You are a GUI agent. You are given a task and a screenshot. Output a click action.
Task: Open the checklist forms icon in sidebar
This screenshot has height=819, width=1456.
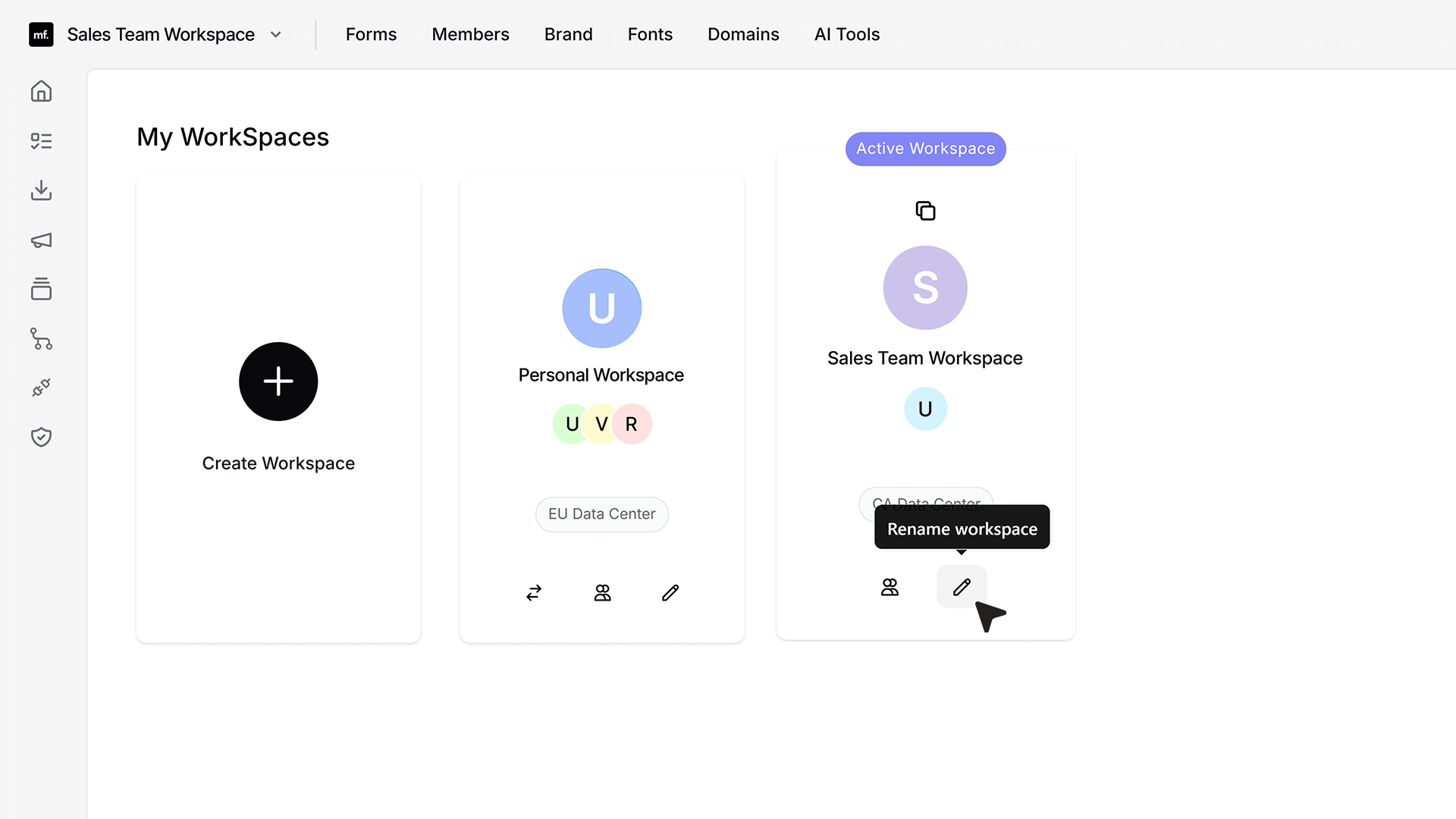(41, 141)
